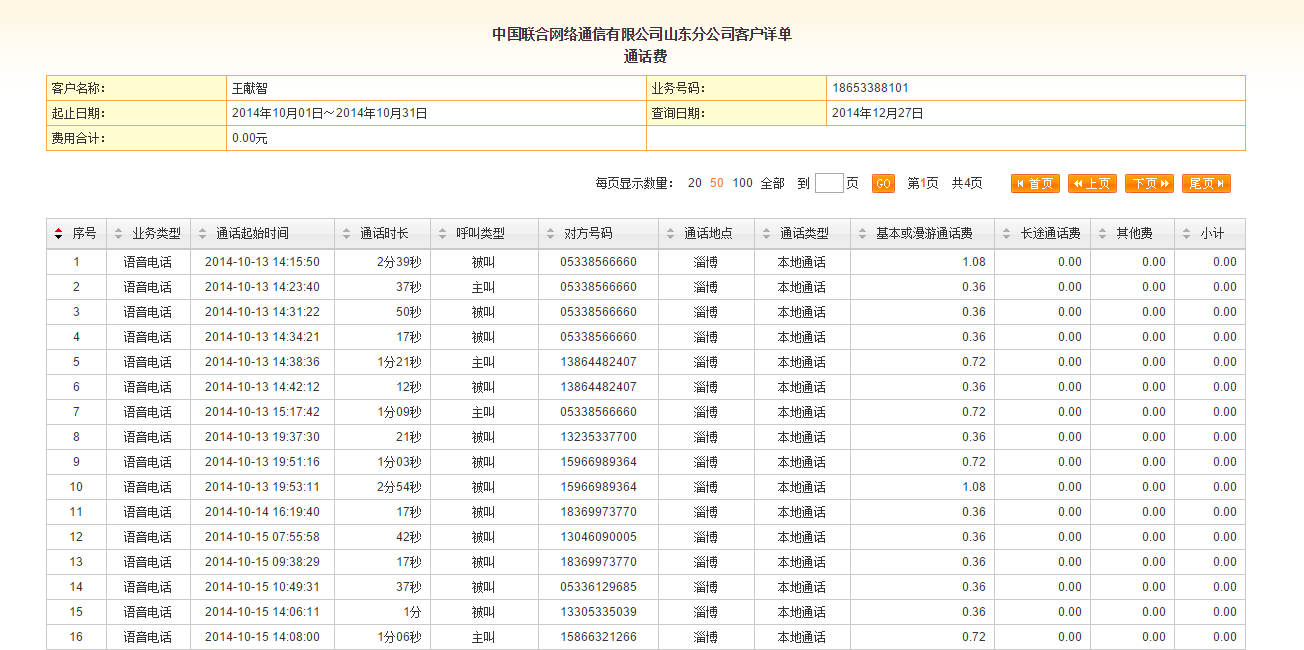This screenshot has height=650, width=1304.
Task: Sort by 小计 column header
Action: tap(1212, 234)
